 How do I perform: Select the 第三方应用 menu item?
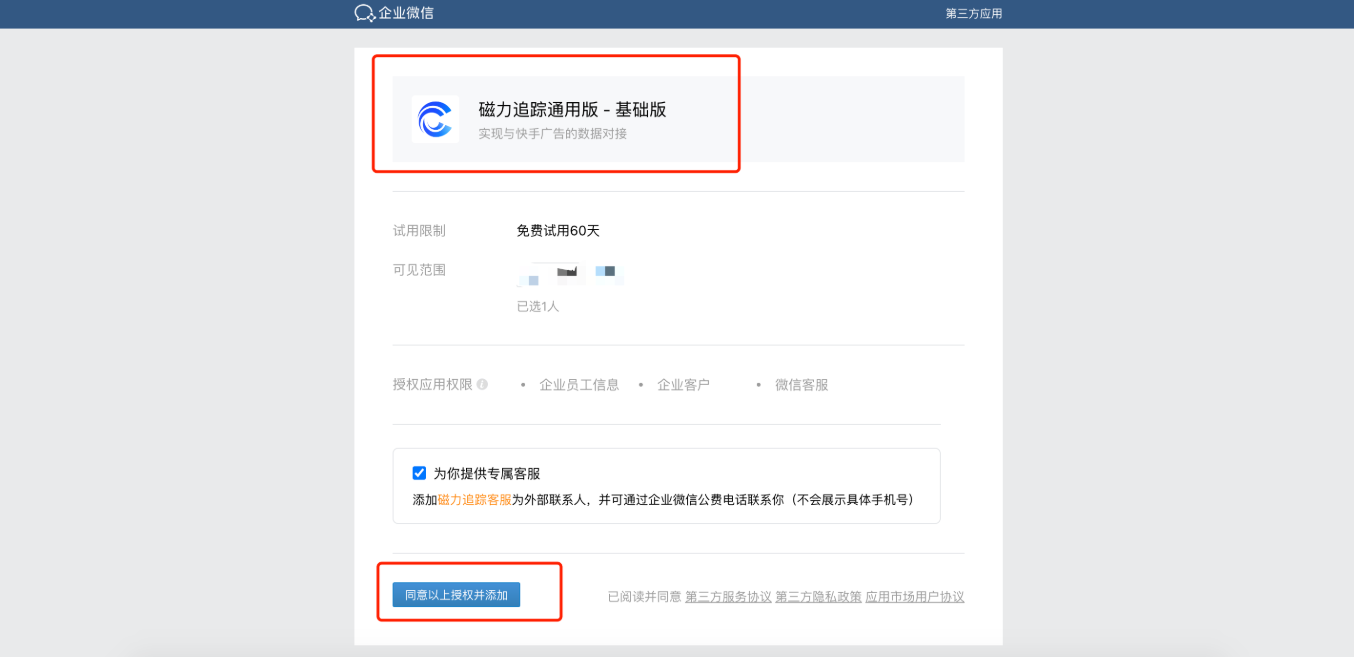972,13
